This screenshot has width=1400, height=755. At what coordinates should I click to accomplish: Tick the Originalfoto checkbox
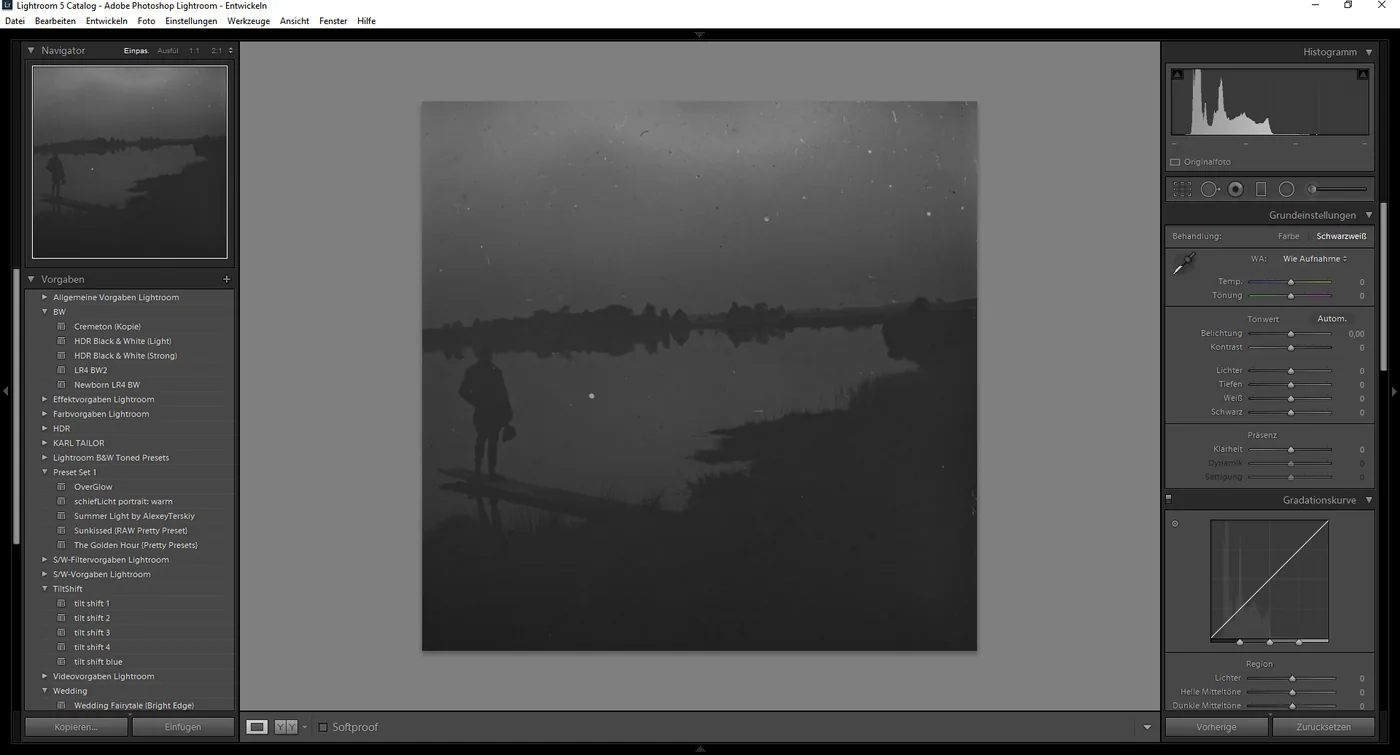click(x=1175, y=162)
